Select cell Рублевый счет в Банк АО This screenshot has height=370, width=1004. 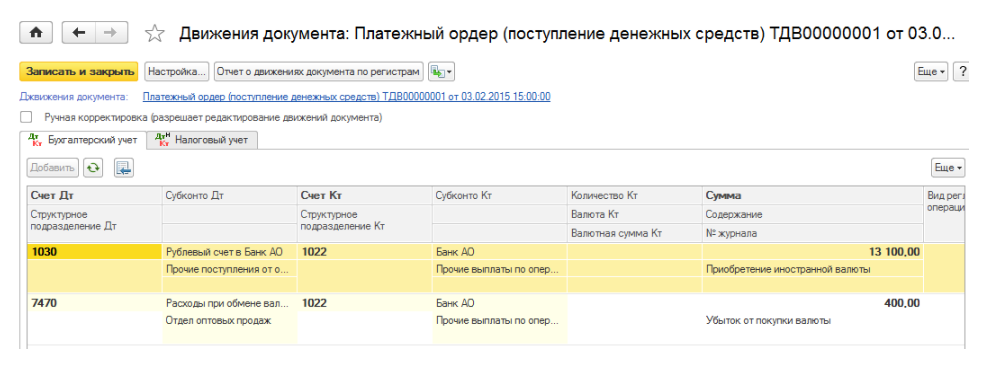pyautogui.click(x=229, y=252)
